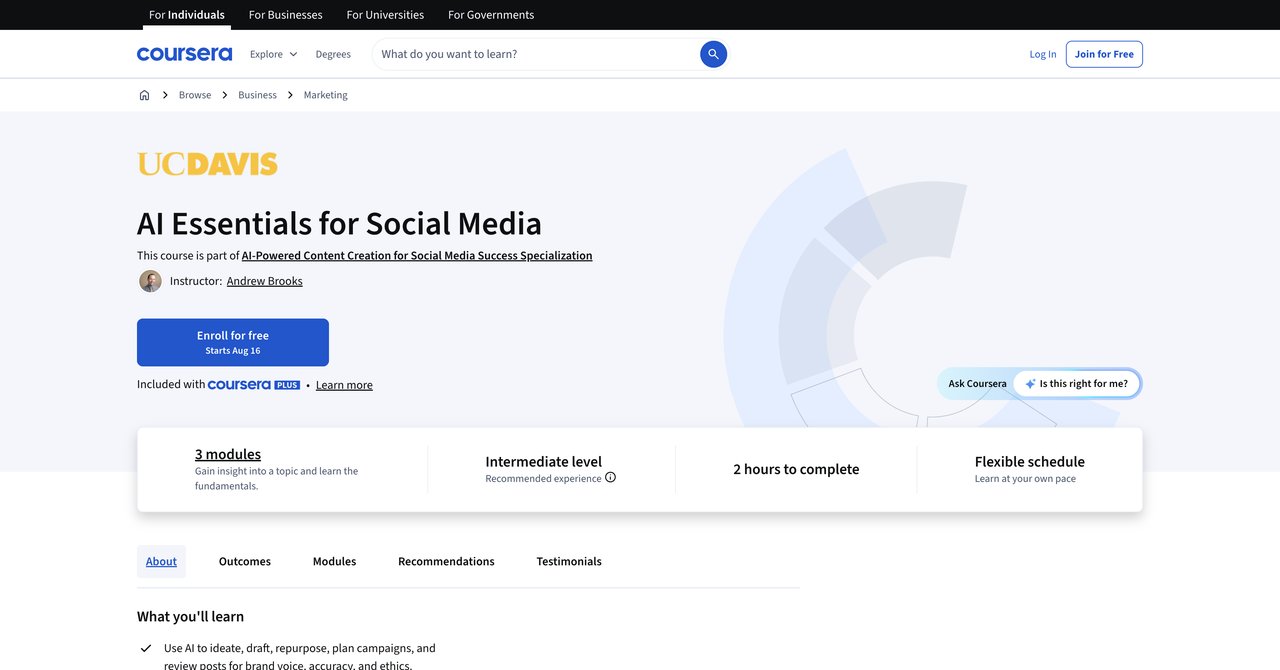Click the 'Intermediate level' text
This screenshot has width=1280, height=670.
click(544, 461)
